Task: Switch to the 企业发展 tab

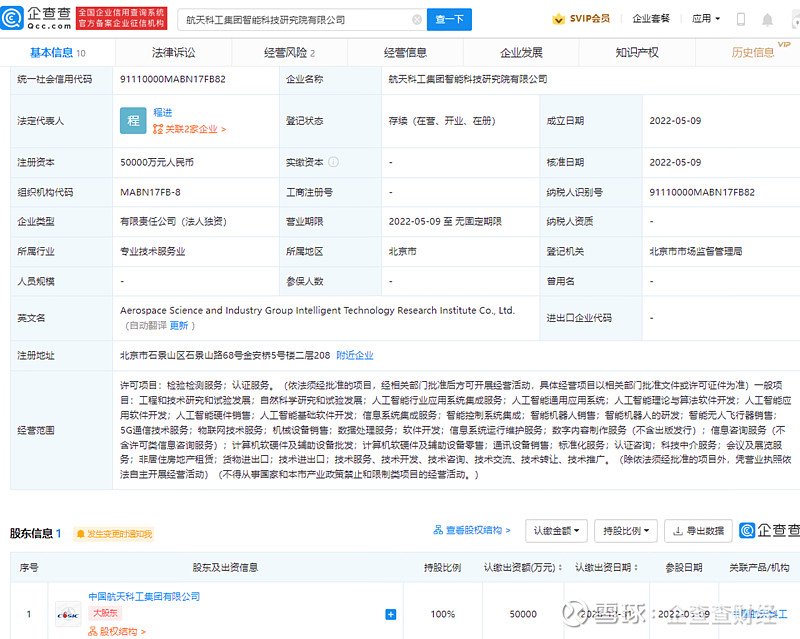Action: (521, 53)
